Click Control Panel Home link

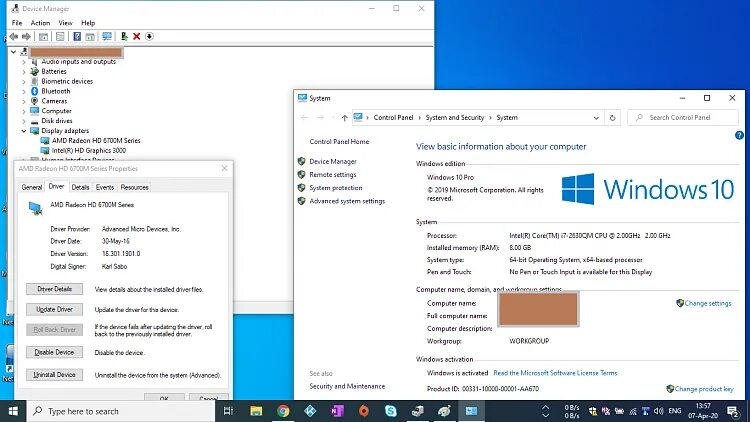(x=339, y=142)
